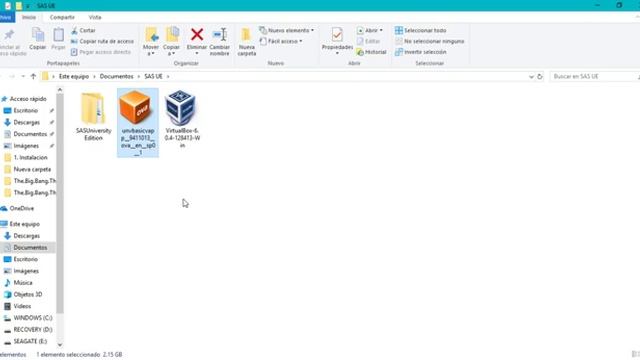Click the Cortar scissors option
This screenshot has height=360, width=640.
pos(83,31)
